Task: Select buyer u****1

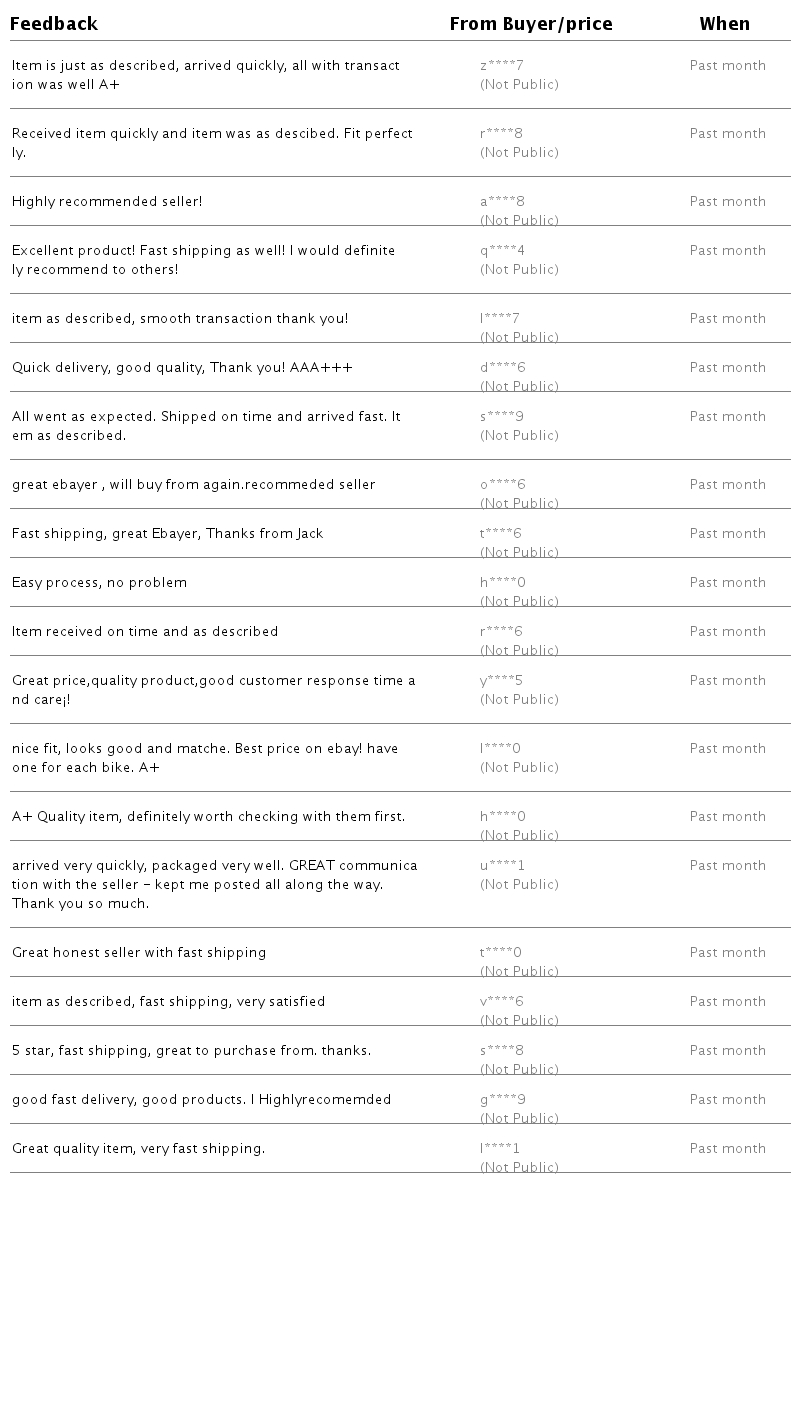Action: (x=502, y=866)
